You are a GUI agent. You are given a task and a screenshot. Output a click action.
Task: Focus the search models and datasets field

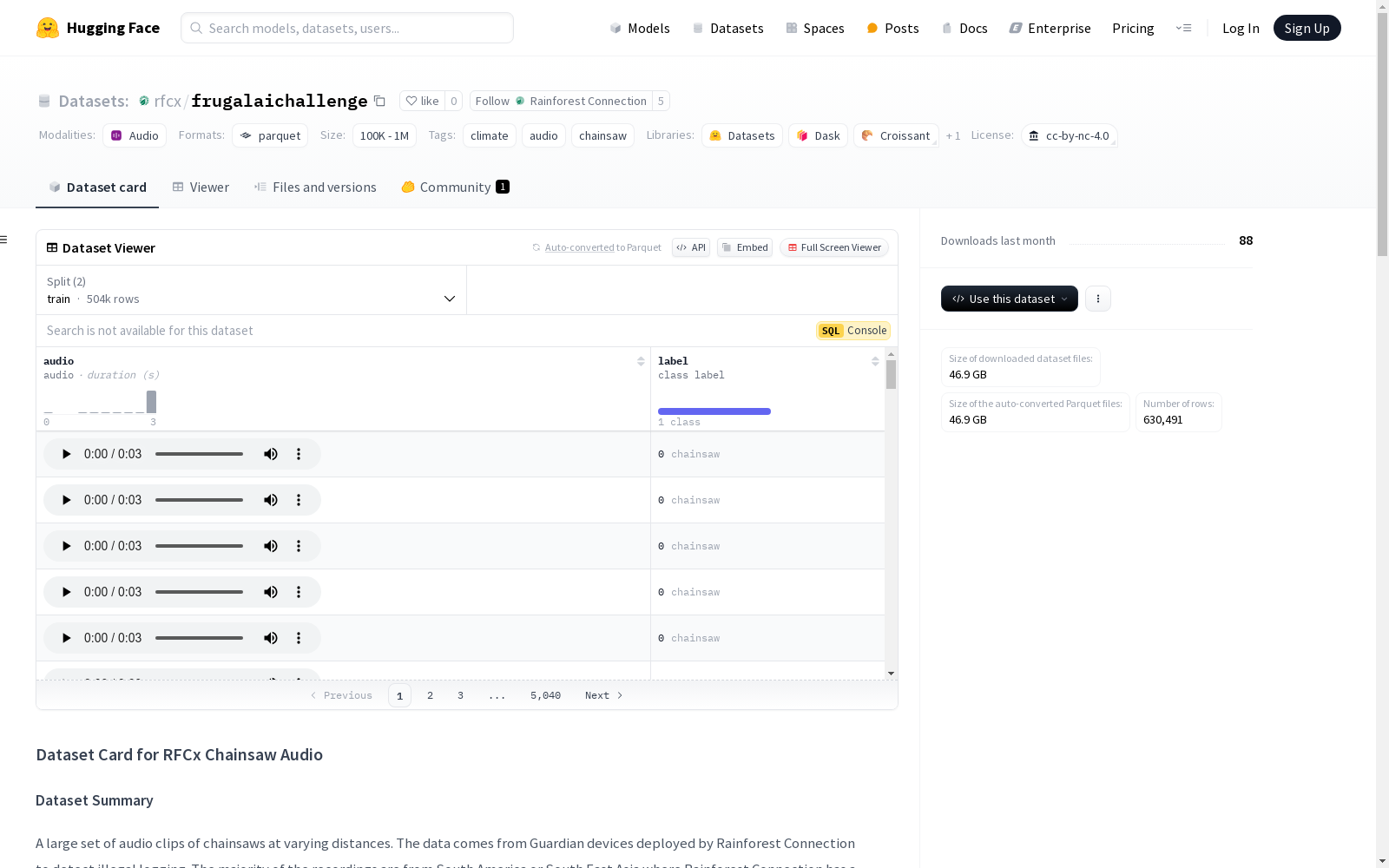tap(347, 28)
